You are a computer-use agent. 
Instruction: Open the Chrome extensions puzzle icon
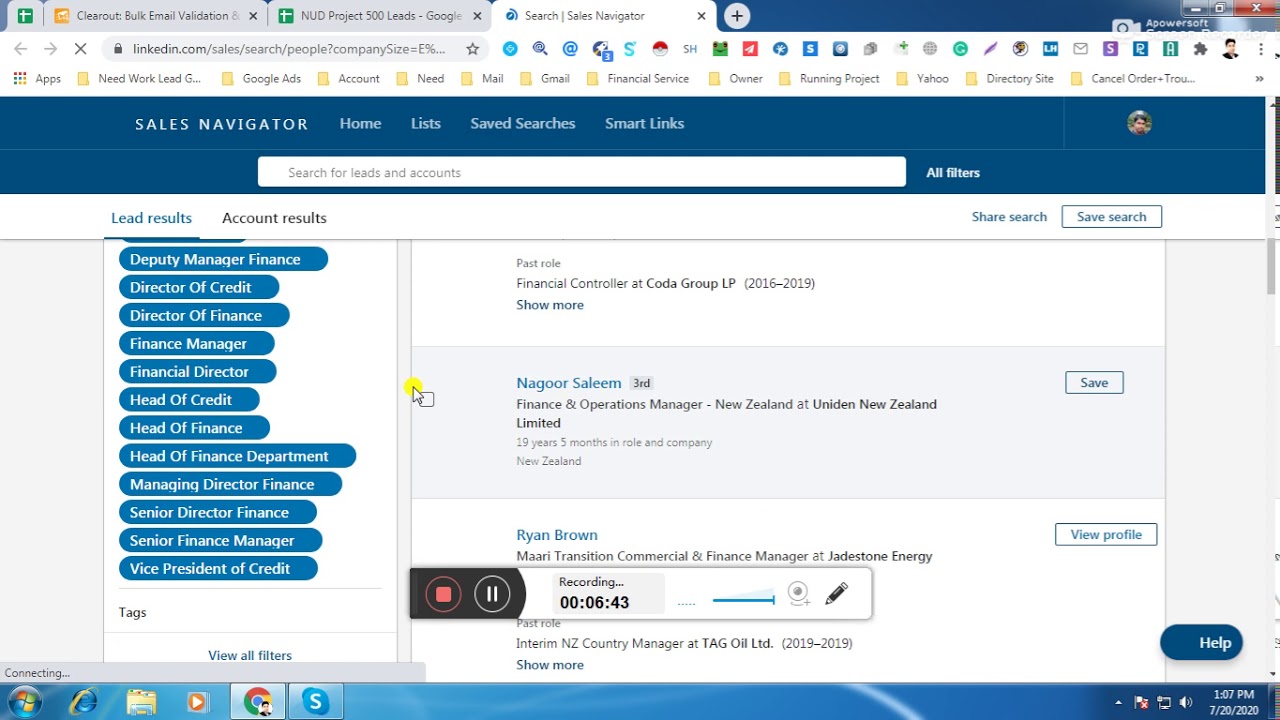(x=1200, y=49)
